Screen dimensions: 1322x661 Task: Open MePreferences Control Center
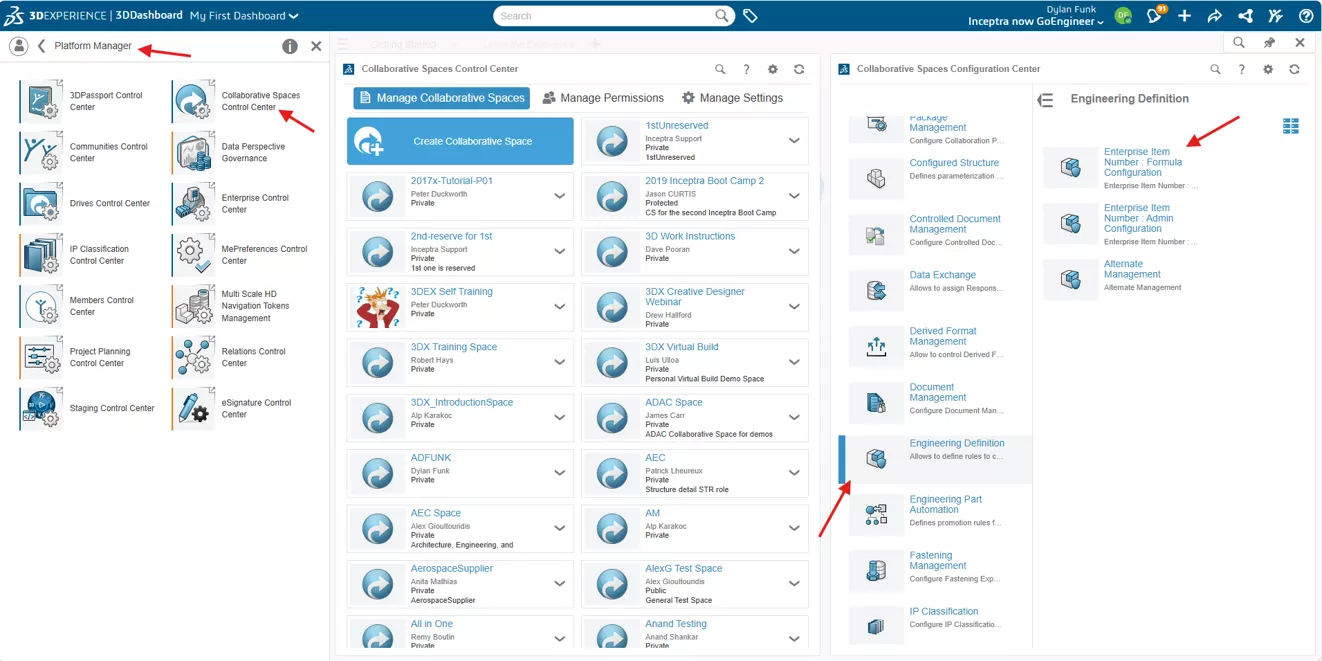click(x=239, y=255)
